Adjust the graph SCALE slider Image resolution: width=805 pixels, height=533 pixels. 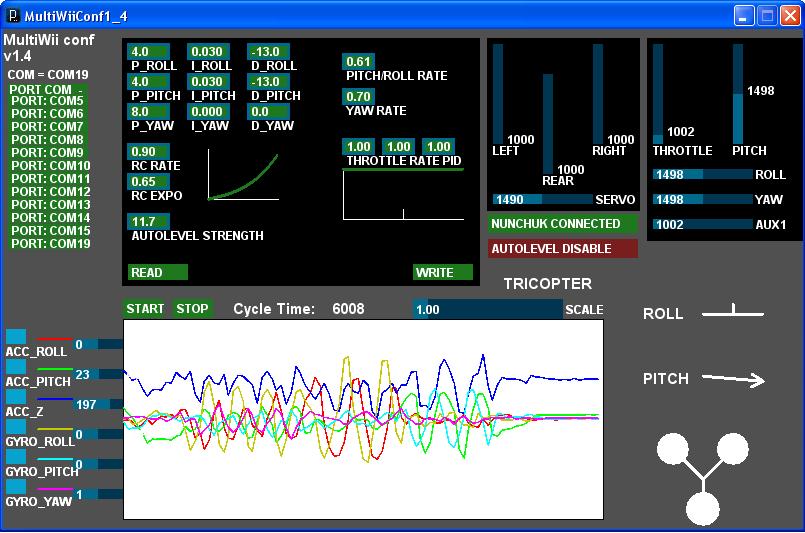(488, 309)
